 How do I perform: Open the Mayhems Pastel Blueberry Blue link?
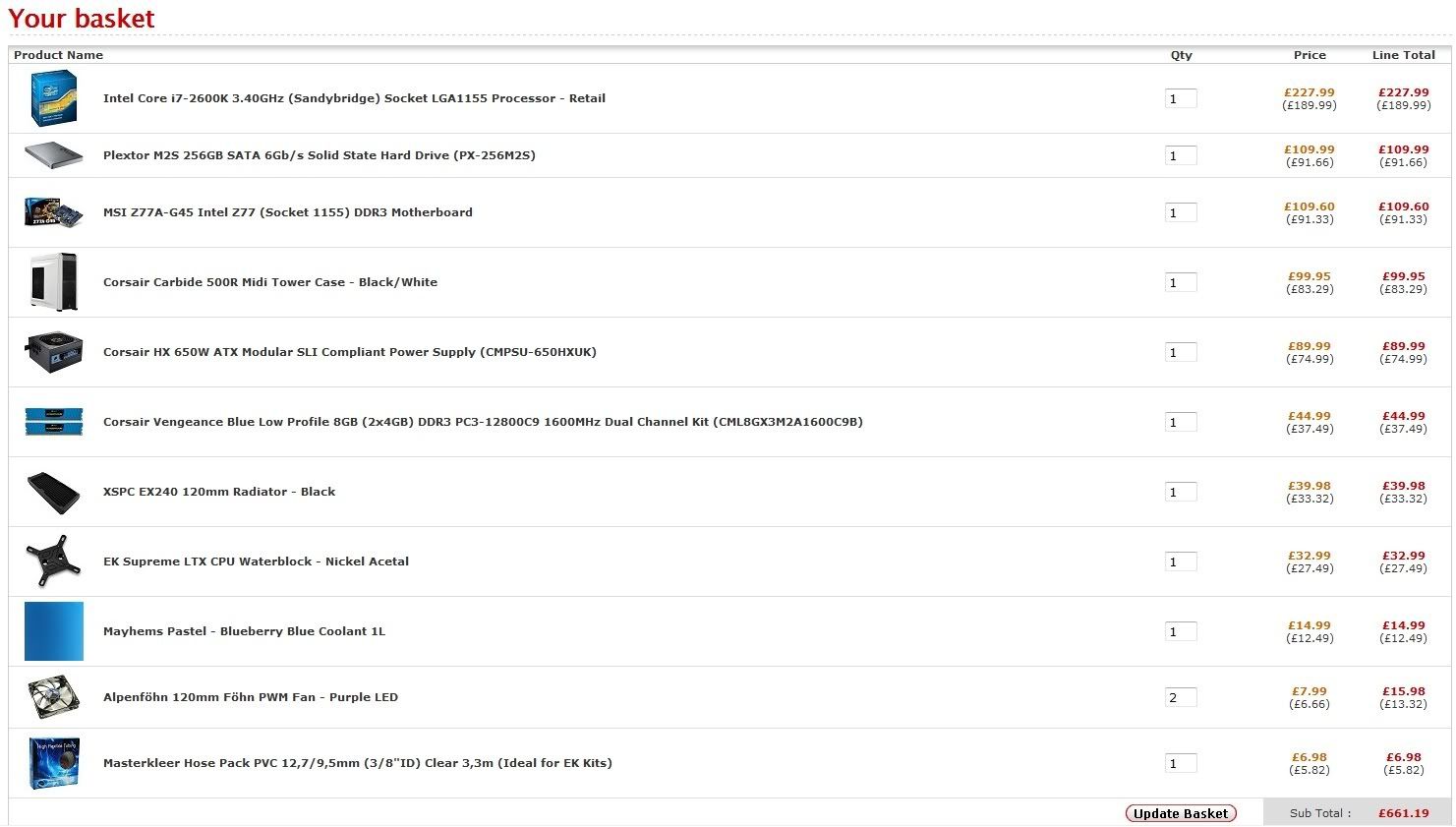(244, 631)
